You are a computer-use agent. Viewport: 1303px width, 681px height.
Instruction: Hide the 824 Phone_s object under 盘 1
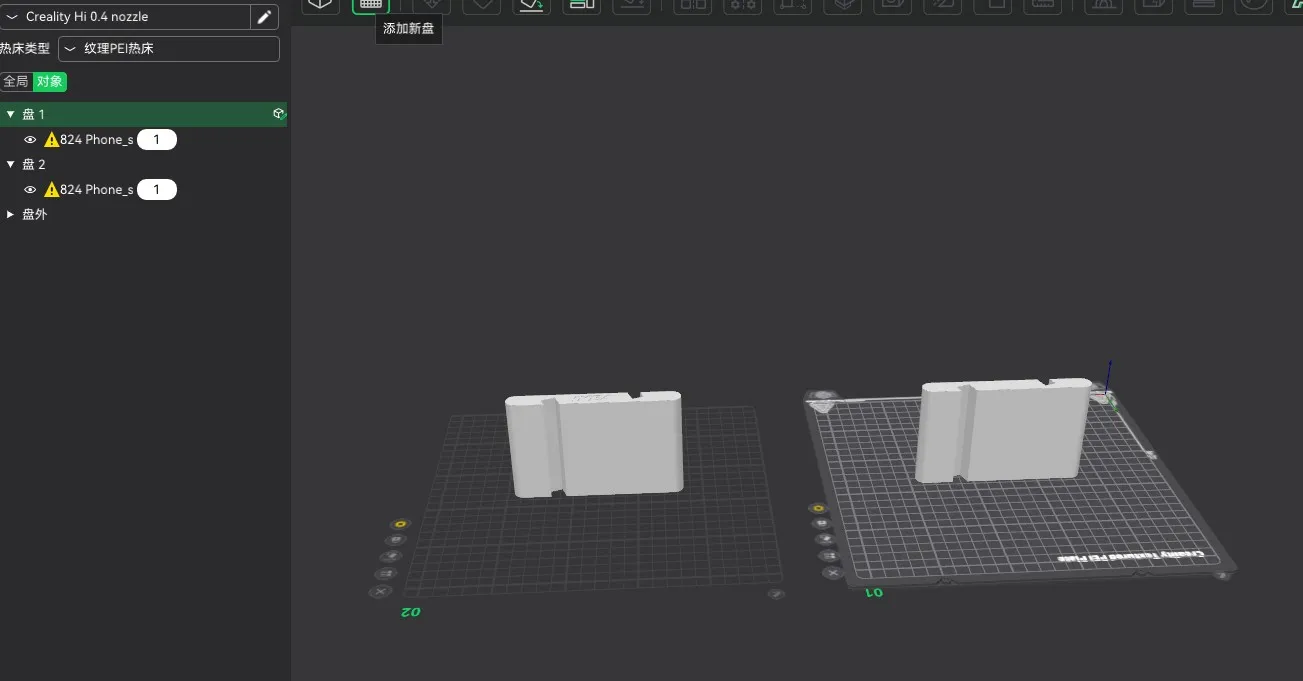(x=30, y=140)
